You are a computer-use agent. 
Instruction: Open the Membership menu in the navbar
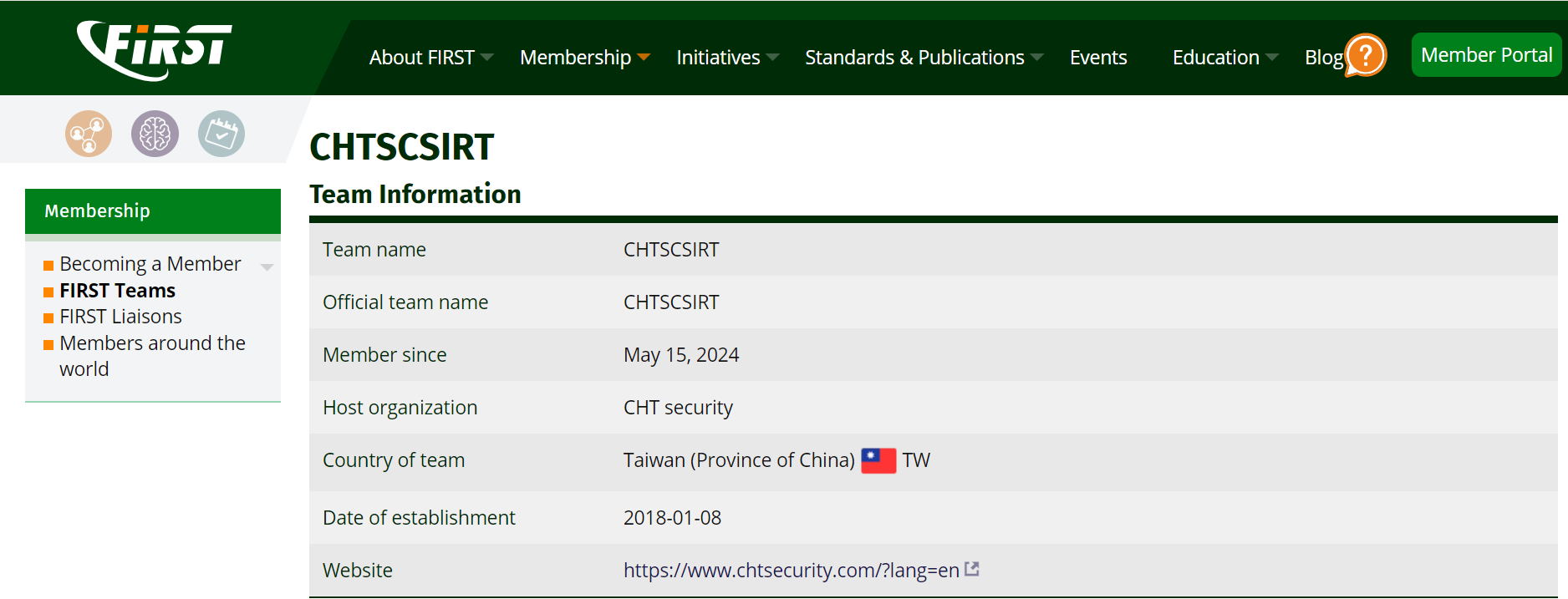[x=575, y=58]
